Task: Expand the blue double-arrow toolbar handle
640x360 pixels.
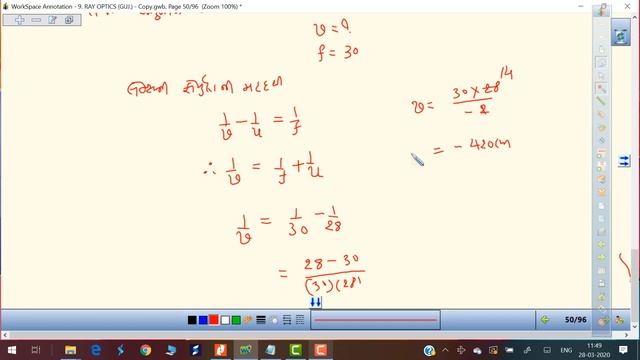Action: (316, 302)
